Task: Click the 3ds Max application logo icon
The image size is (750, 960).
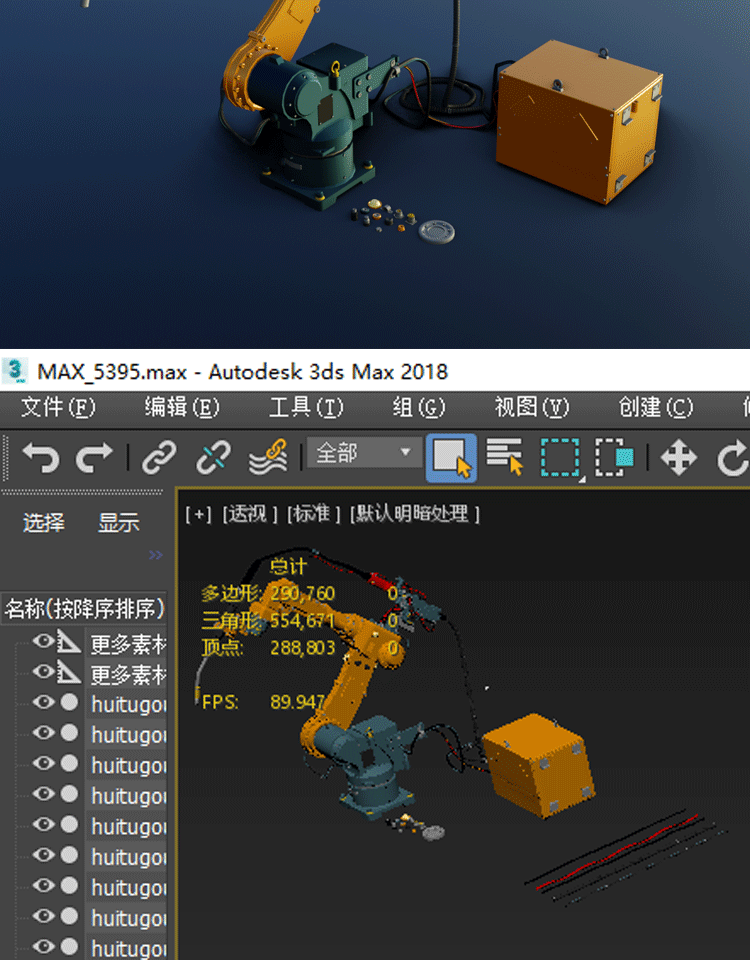Action: click(x=15, y=371)
